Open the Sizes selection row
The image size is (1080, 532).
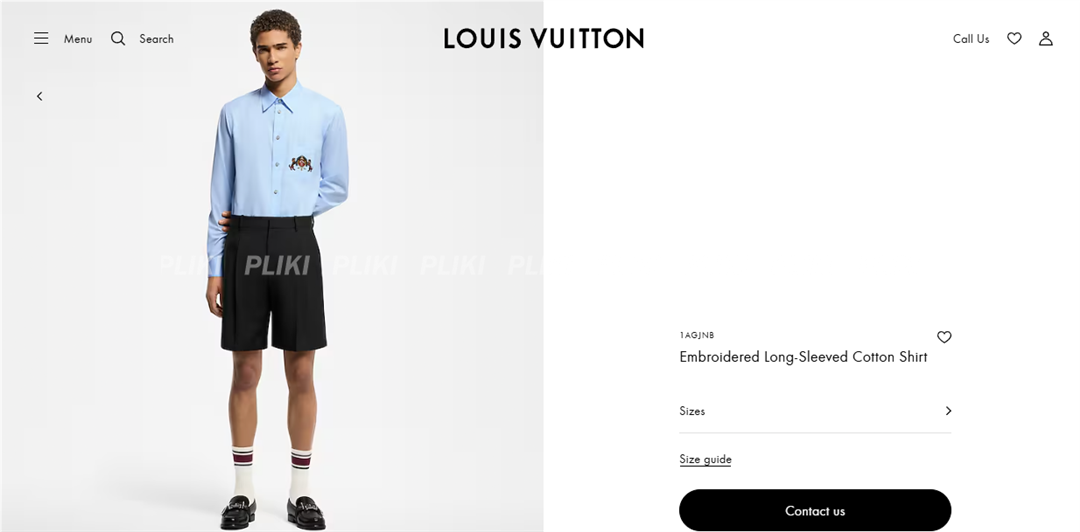click(815, 411)
